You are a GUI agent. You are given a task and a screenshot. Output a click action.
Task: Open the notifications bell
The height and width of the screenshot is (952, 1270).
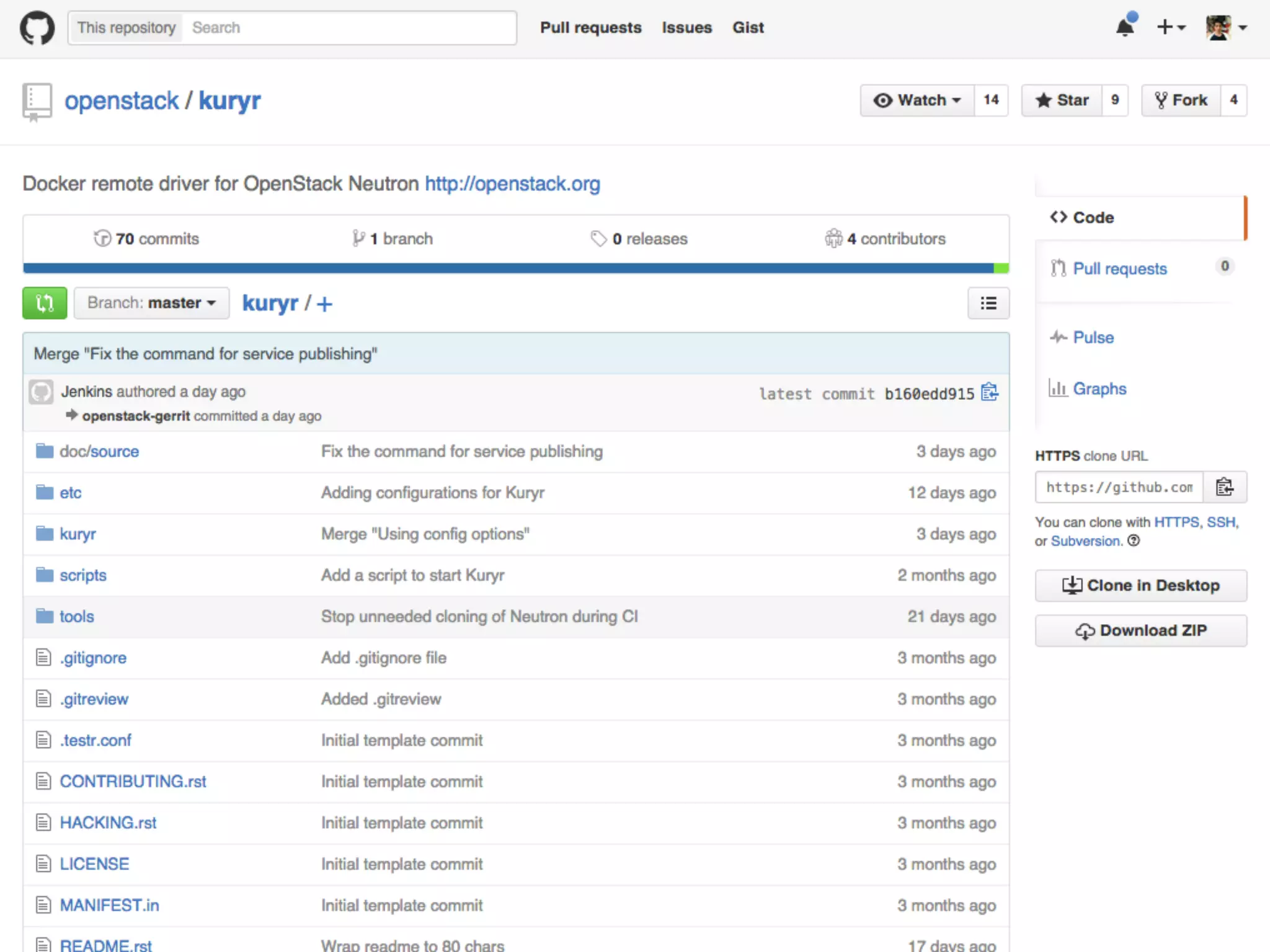coord(1126,27)
